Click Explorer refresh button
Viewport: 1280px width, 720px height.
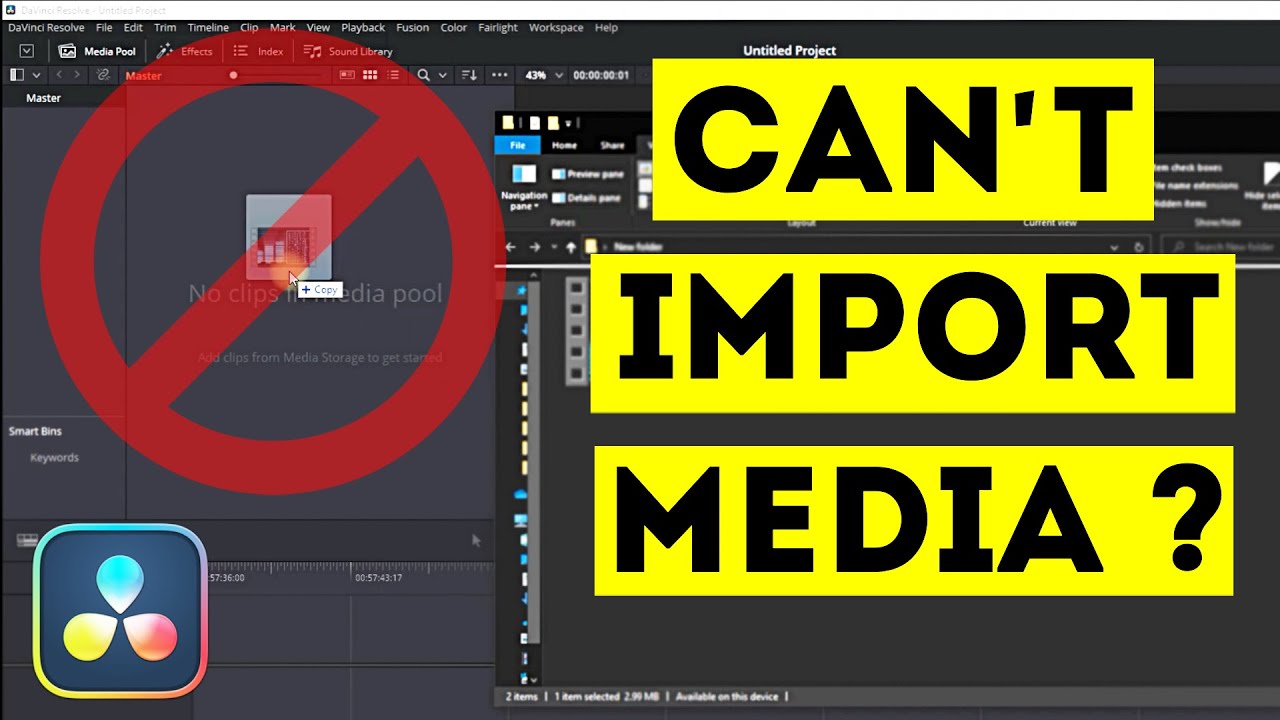1139,247
